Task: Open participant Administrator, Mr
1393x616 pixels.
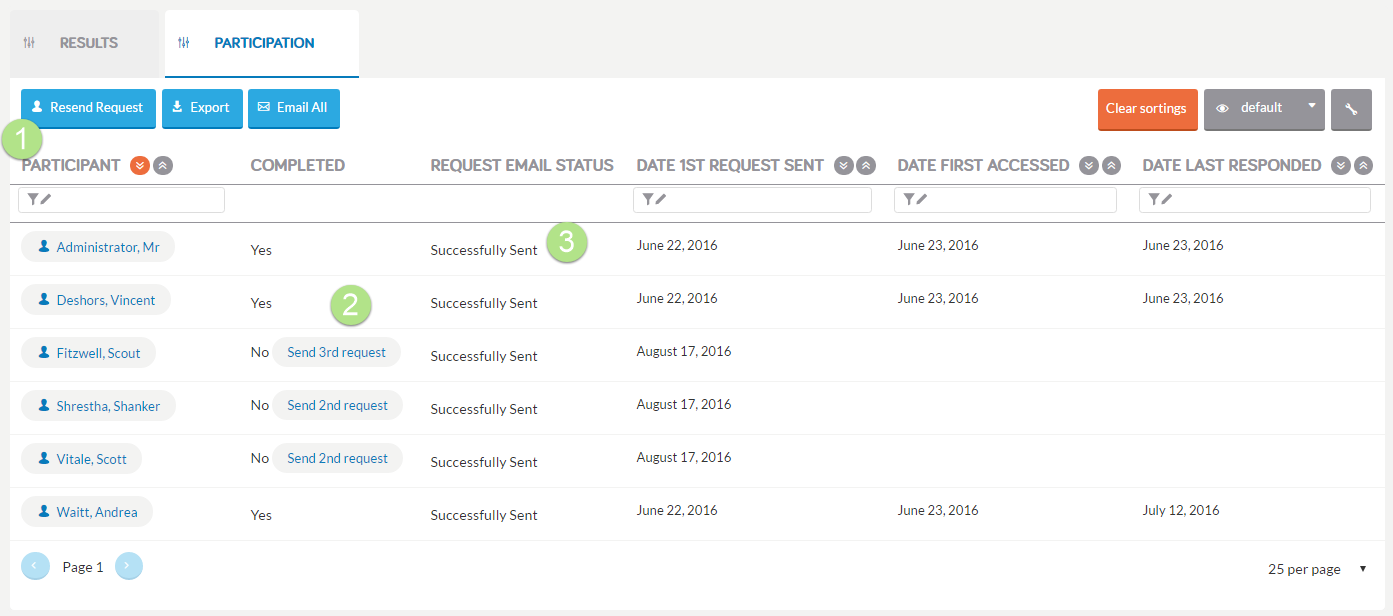Action: tap(98, 247)
